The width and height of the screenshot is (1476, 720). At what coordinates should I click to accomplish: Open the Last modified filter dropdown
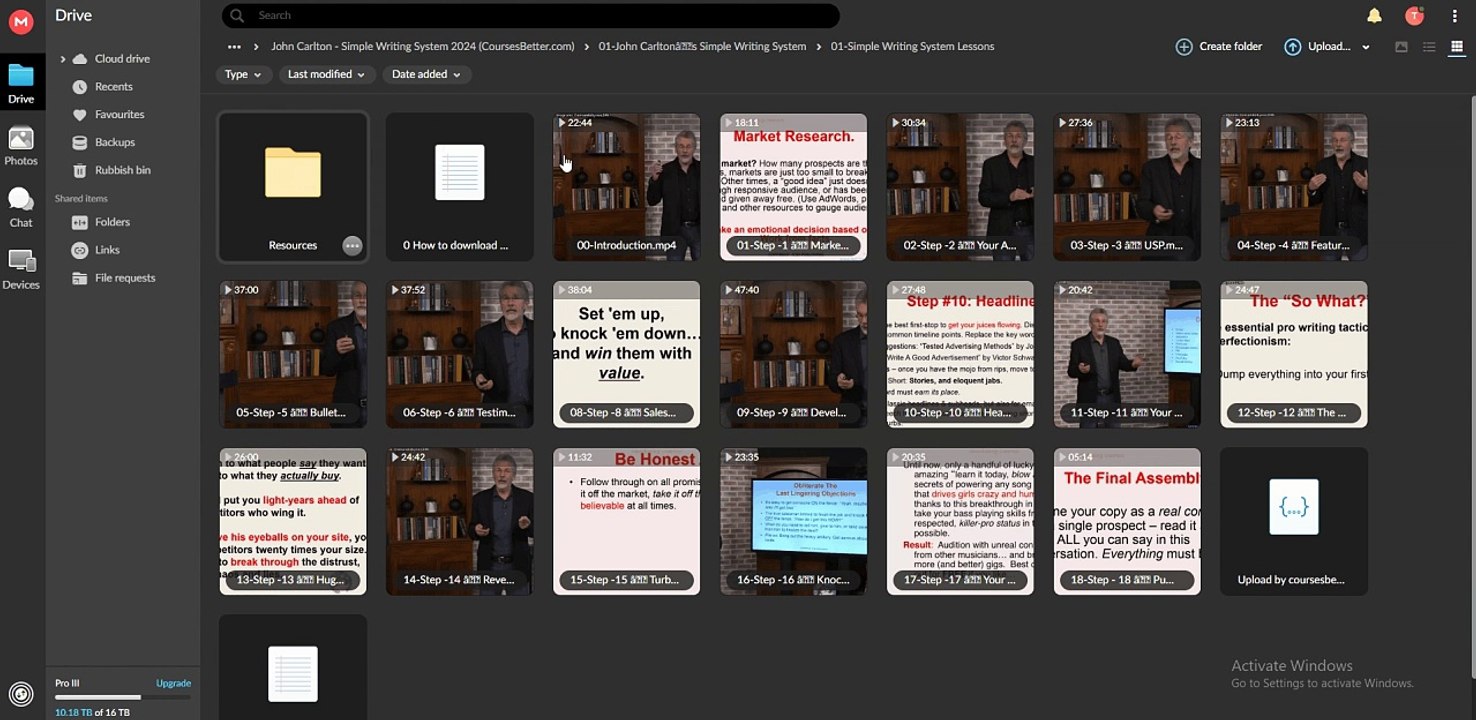pyautogui.click(x=327, y=74)
